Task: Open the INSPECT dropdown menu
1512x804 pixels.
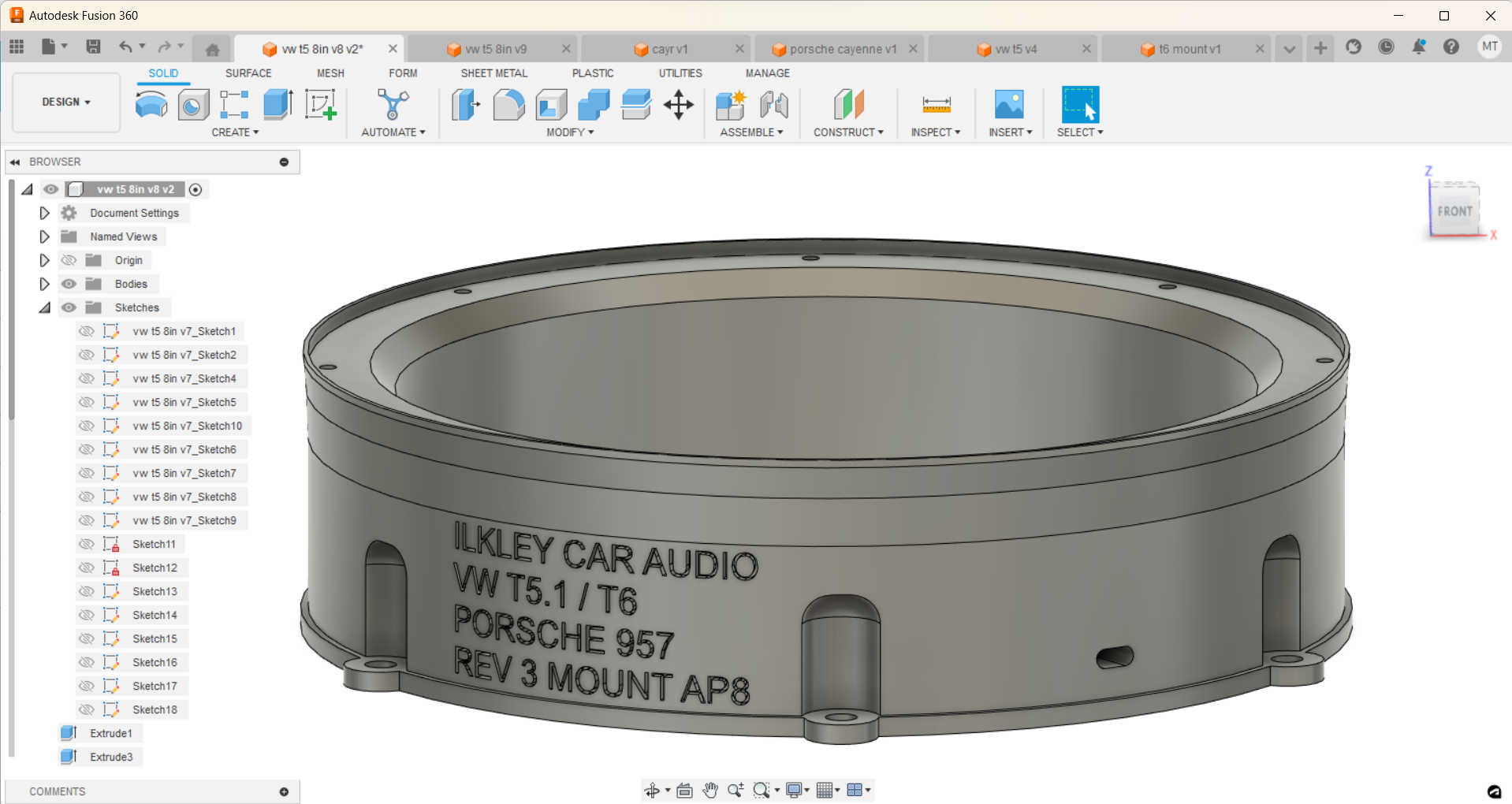Action: pos(936,132)
